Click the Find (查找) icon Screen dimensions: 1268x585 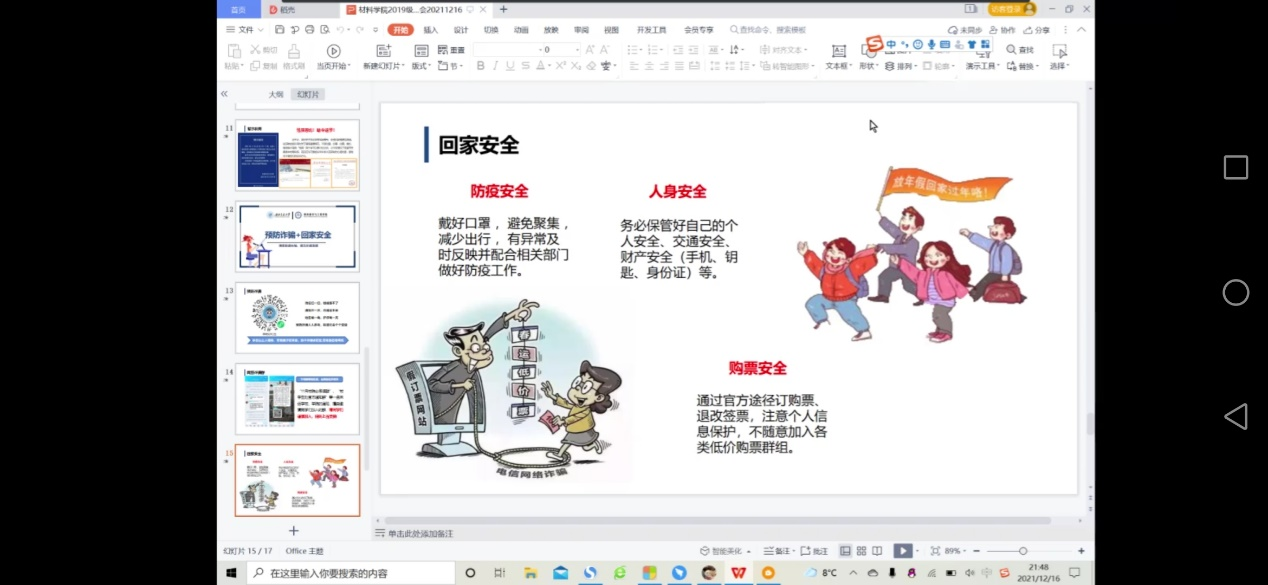[1019, 49]
